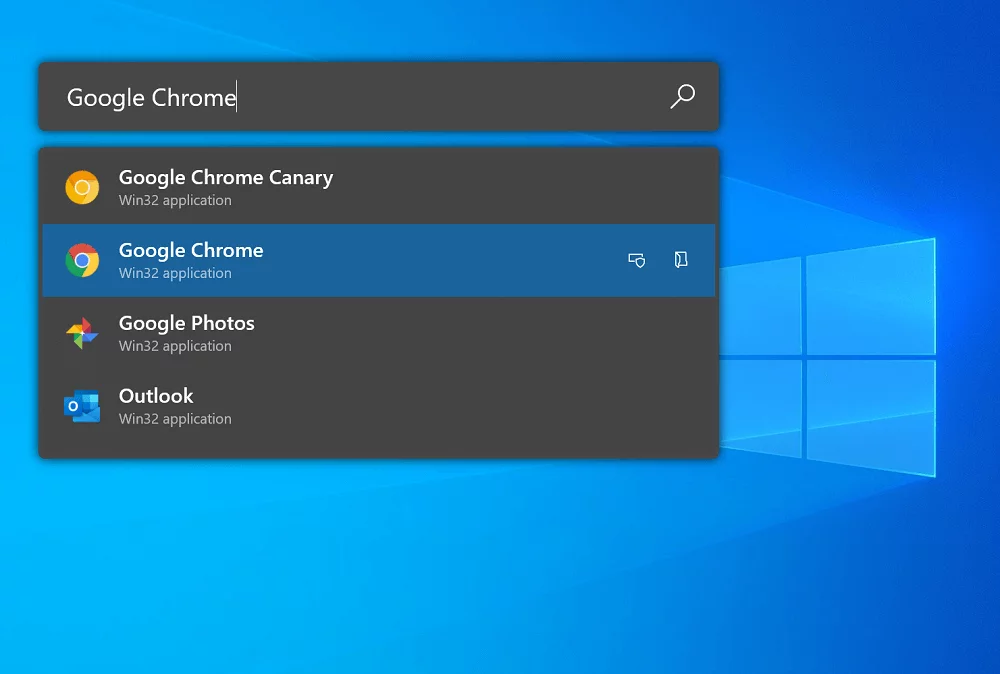Click Win32 application subtitle under Outlook
Screen dimensions: 1000x674
(x=175, y=420)
